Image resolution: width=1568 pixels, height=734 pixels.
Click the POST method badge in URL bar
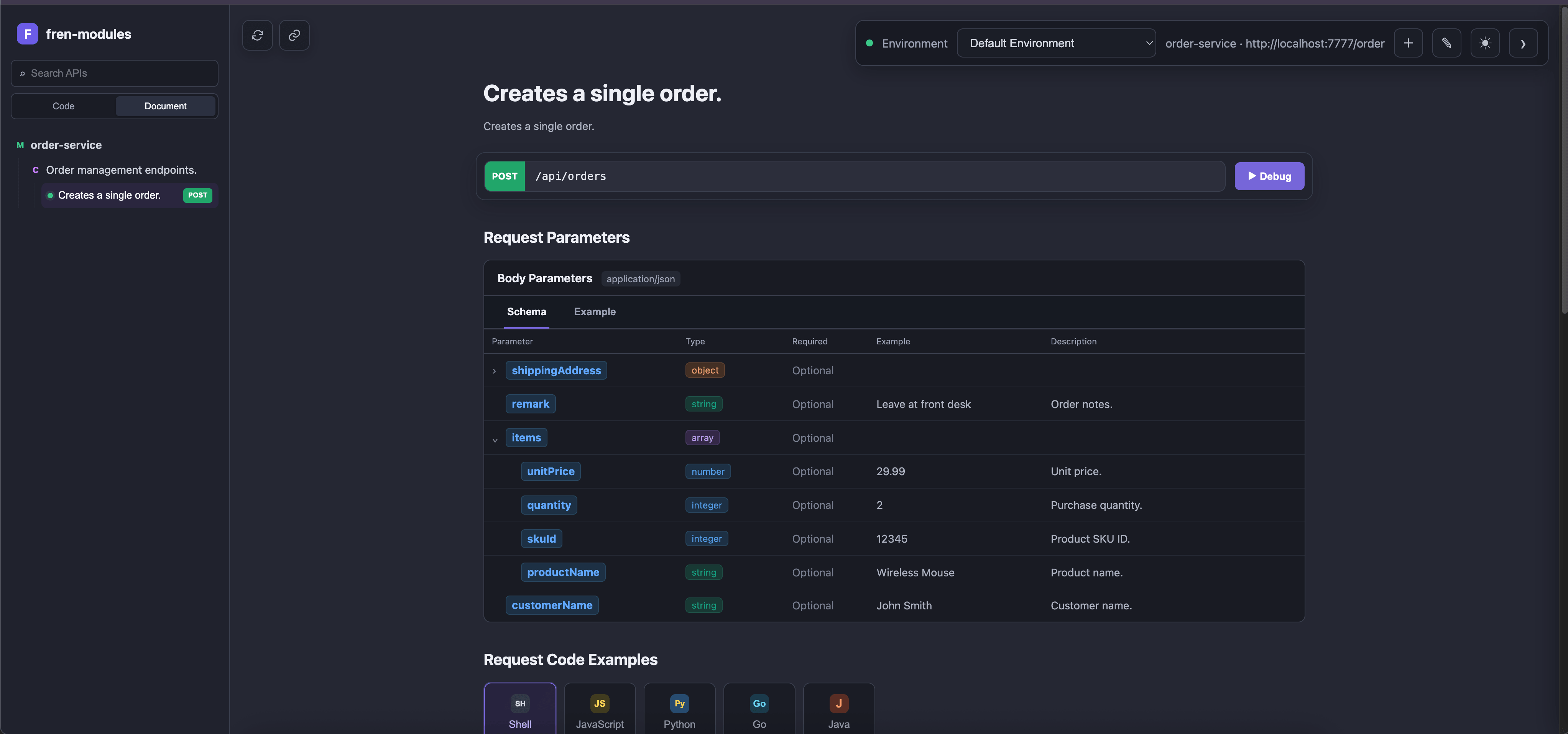click(505, 176)
